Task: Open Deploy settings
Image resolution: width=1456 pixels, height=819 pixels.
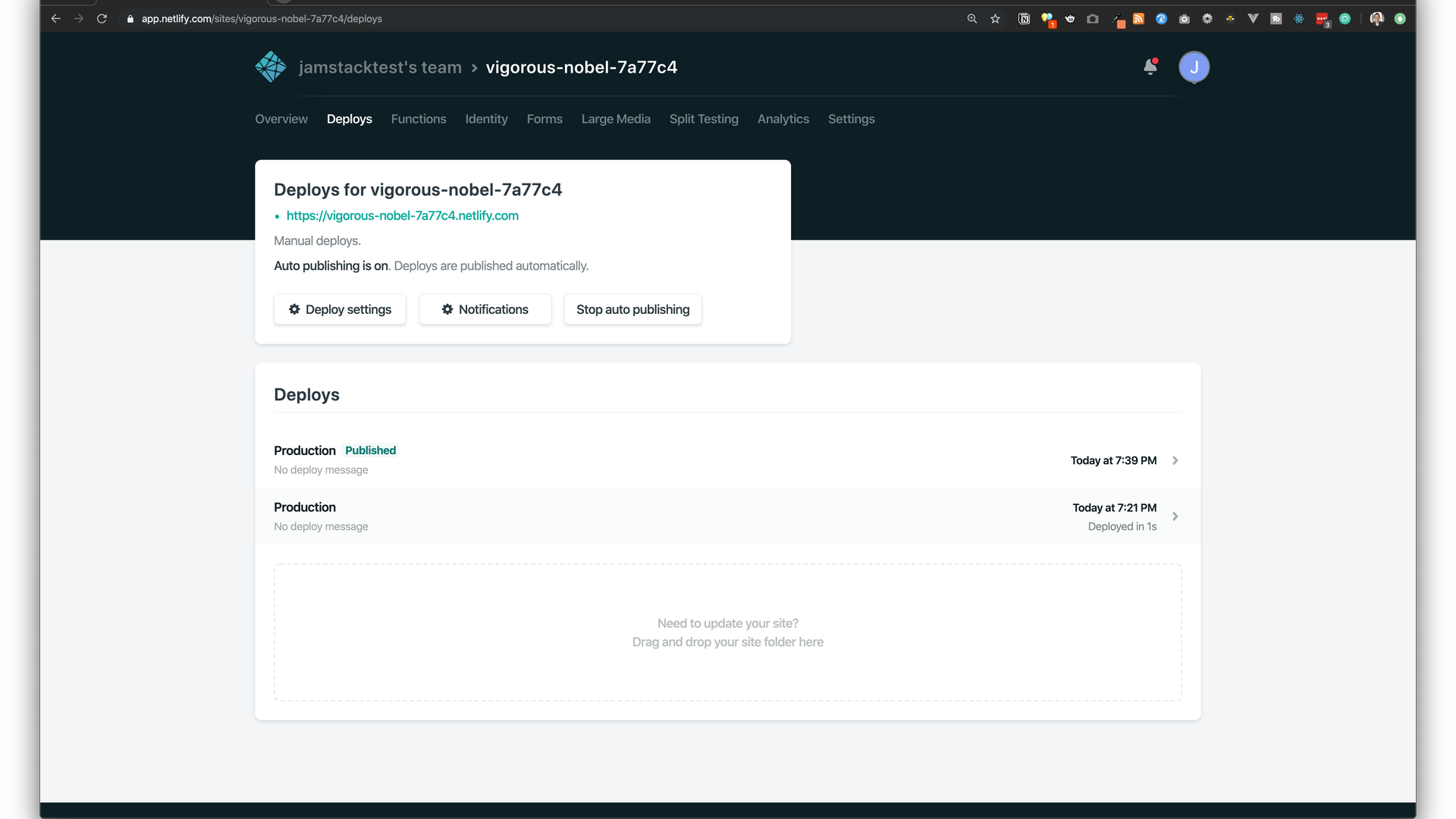Action: [x=340, y=309]
